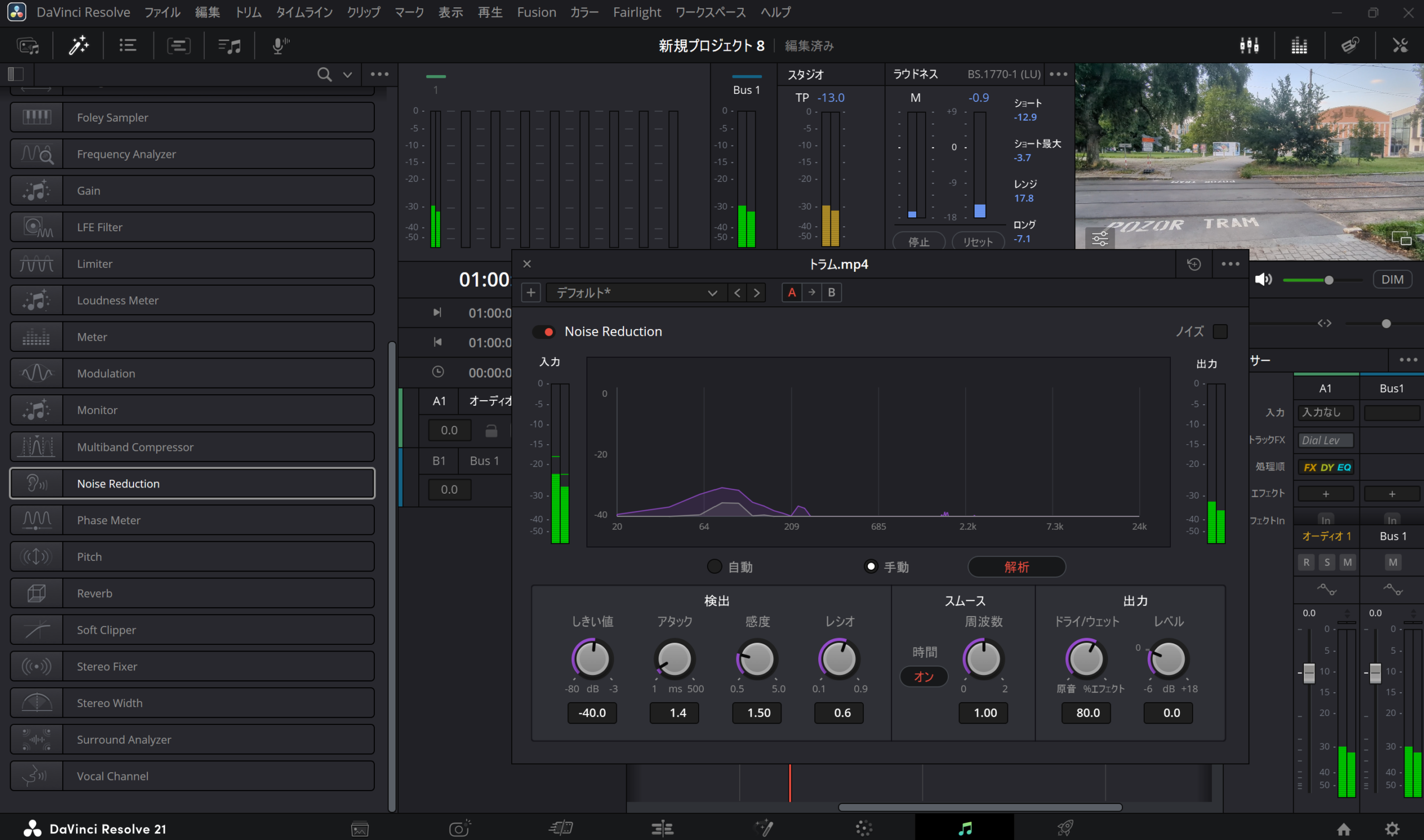Select the A comparison button

(x=792, y=292)
